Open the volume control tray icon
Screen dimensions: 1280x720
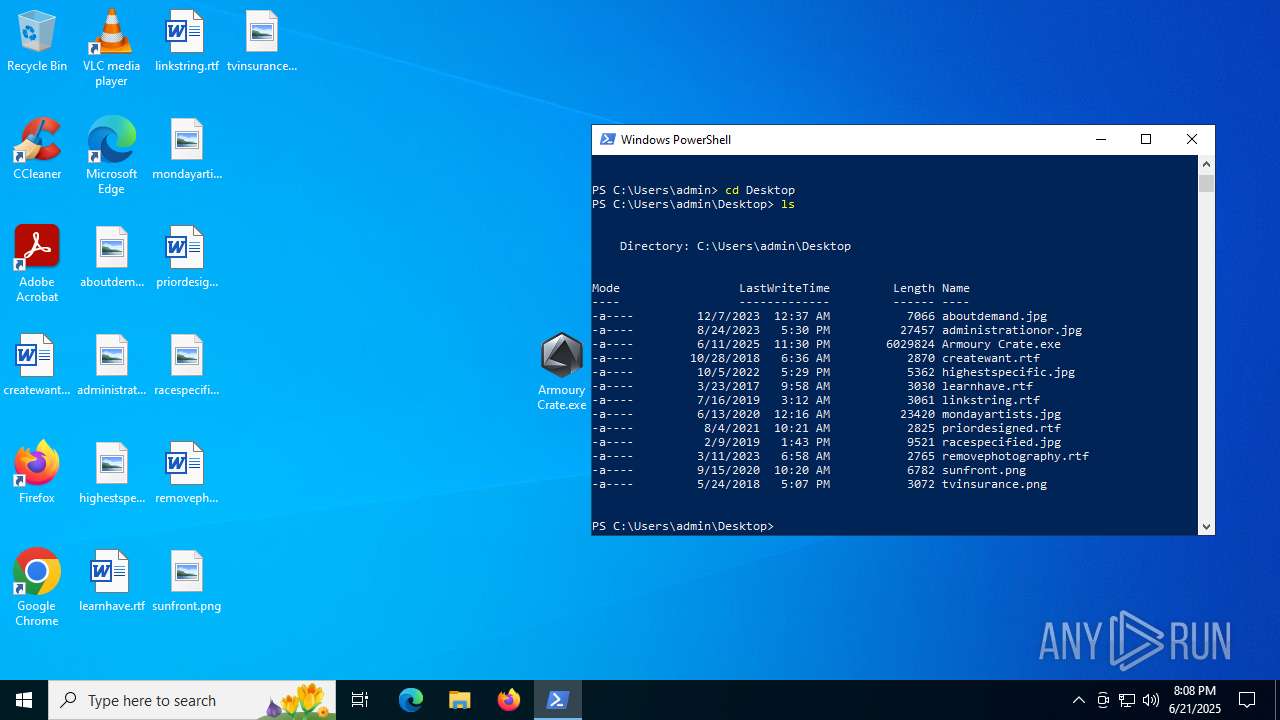coord(1150,700)
